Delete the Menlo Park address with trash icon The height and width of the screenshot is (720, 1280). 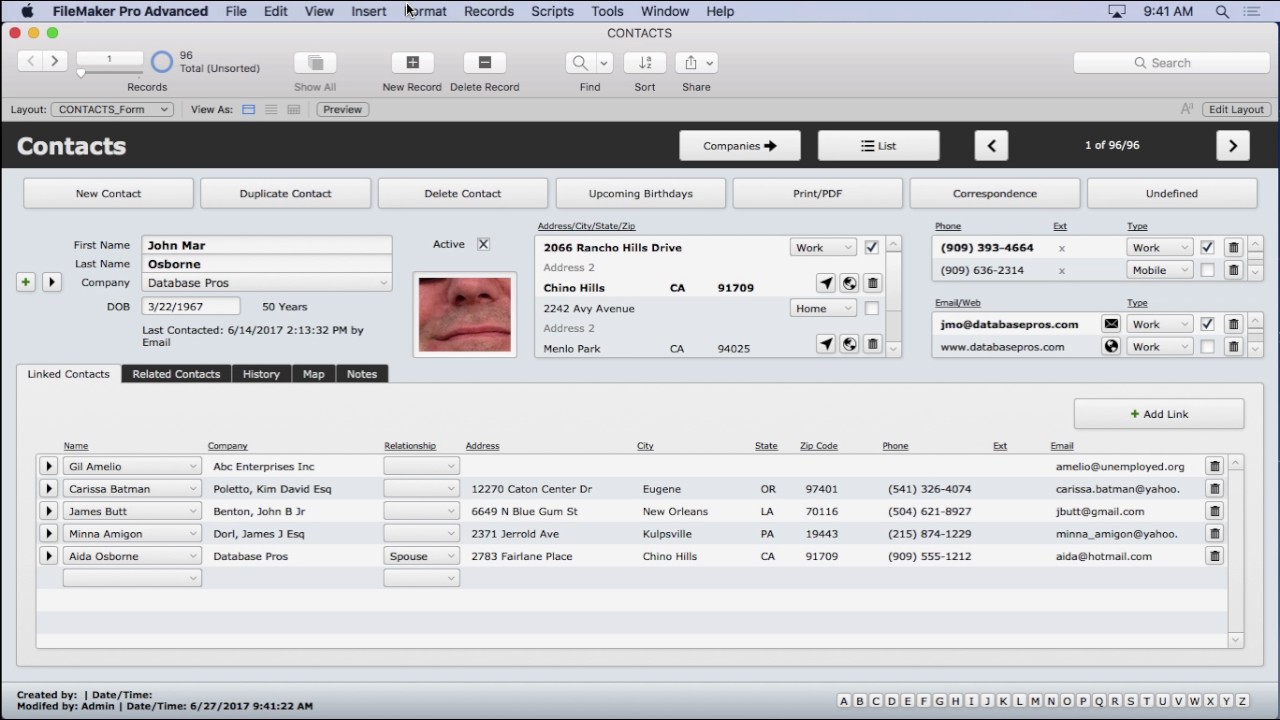[x=872, y=344]
